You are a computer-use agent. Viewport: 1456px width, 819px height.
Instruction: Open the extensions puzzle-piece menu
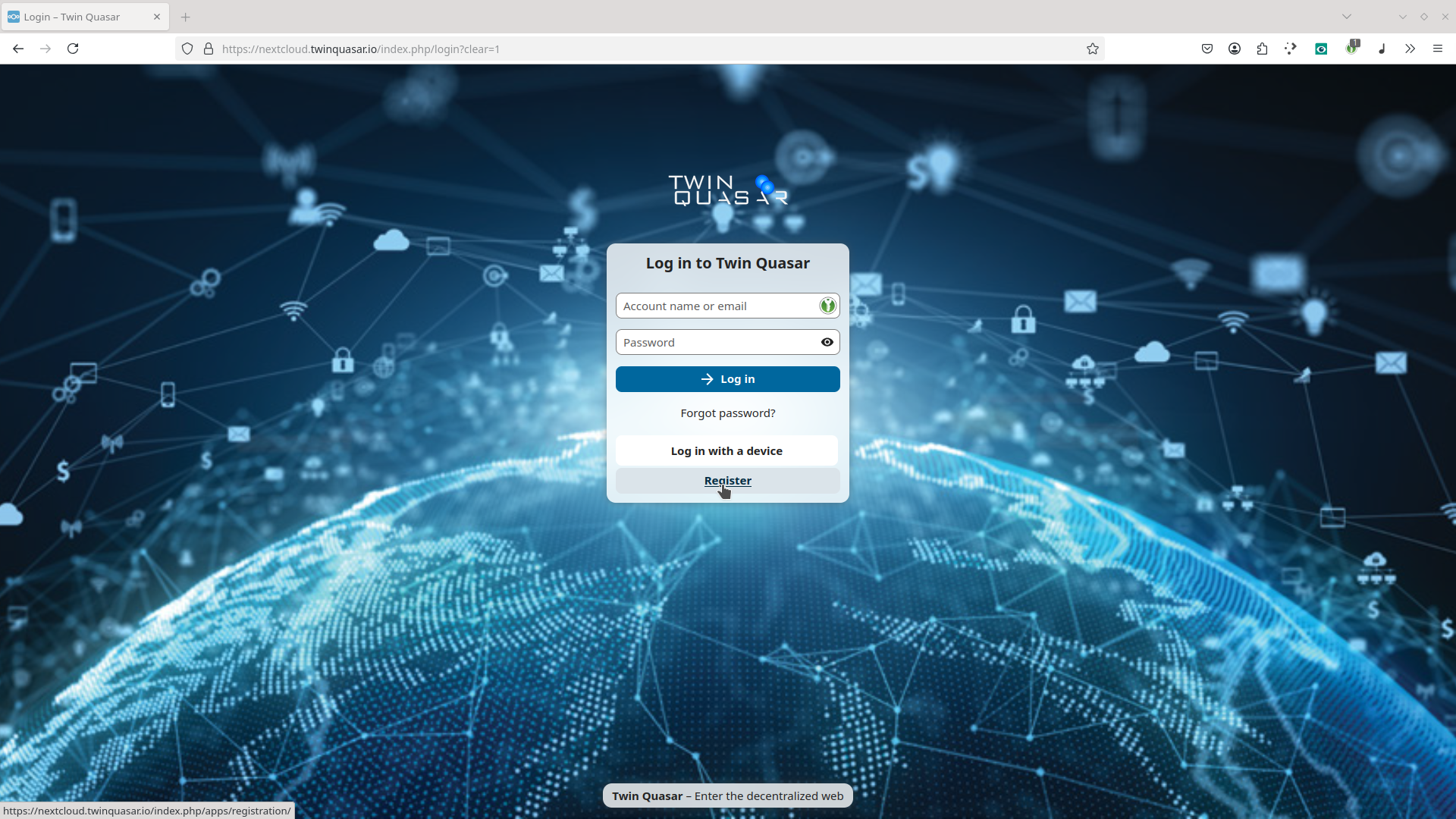[x=1262, y=49]
